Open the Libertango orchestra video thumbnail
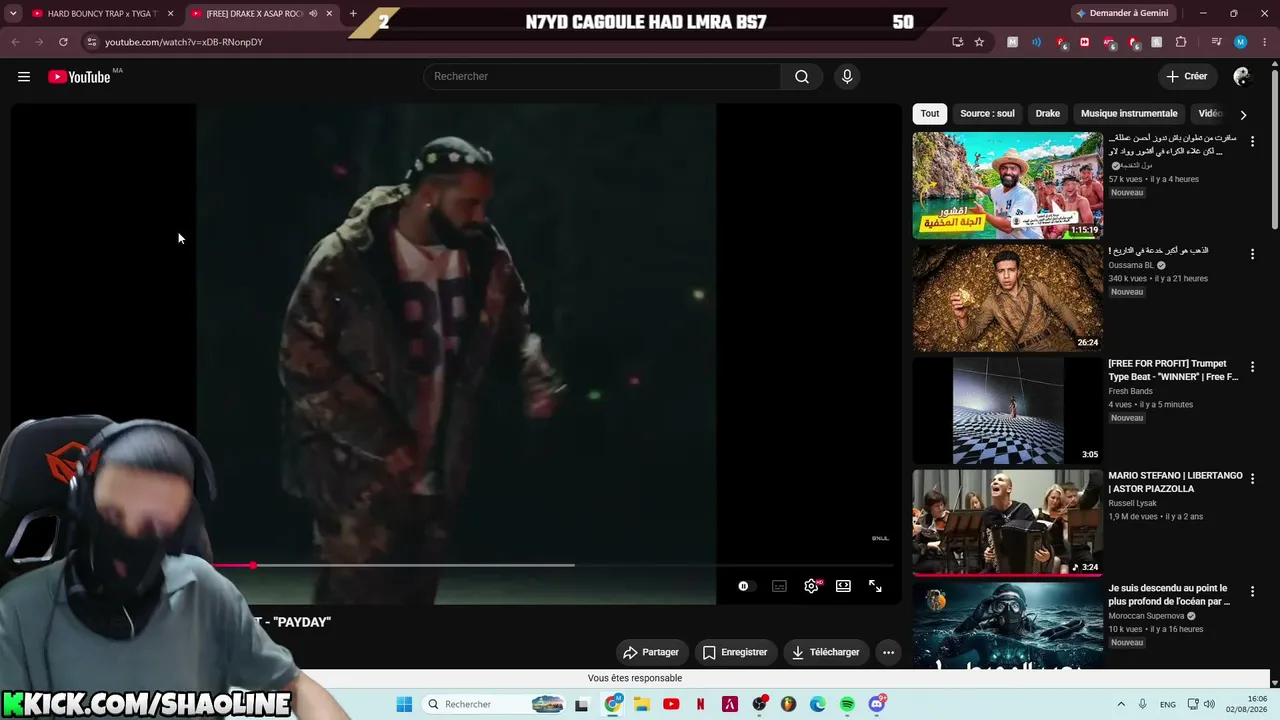Viewport: 1280px width, 720px height. pyautogui.click(x=1007, y=522)
